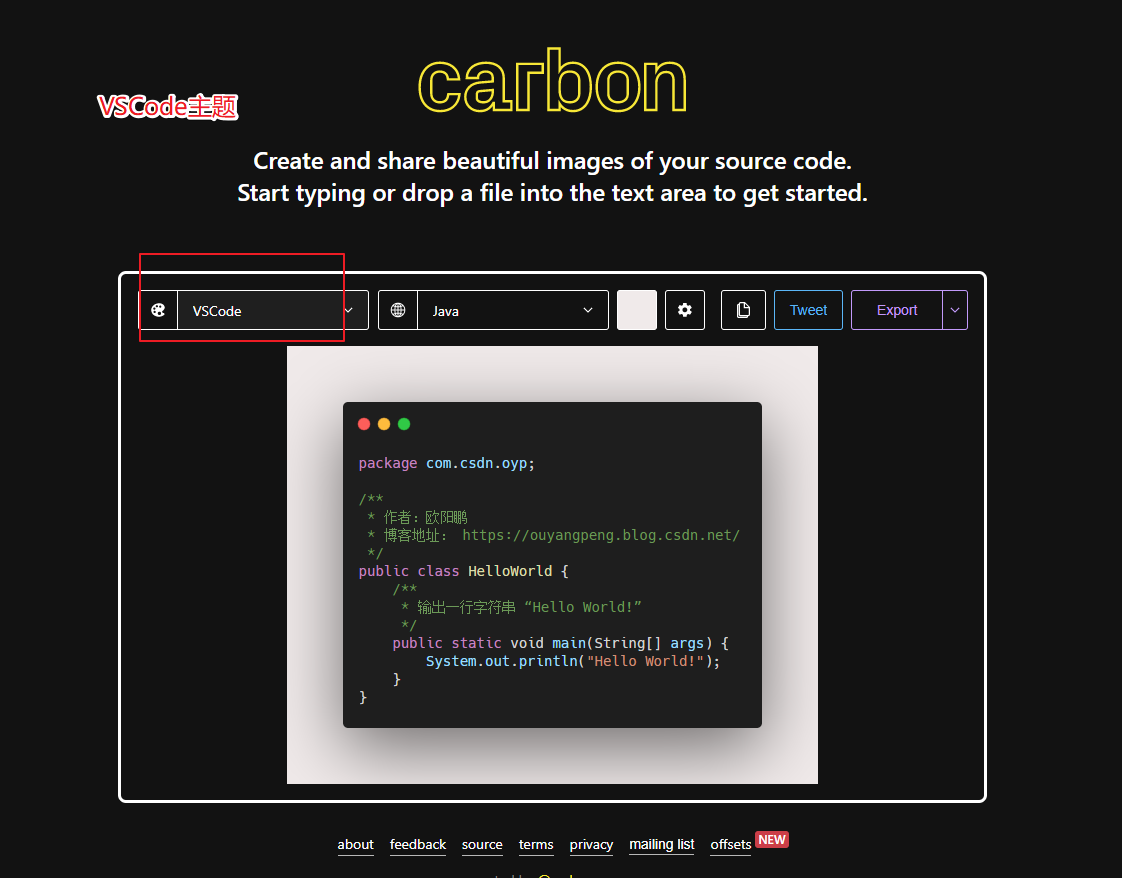The width and height of the screenshot is (1122, 878).
Task: Open the privacy footer link
Action: click(591, 844)
